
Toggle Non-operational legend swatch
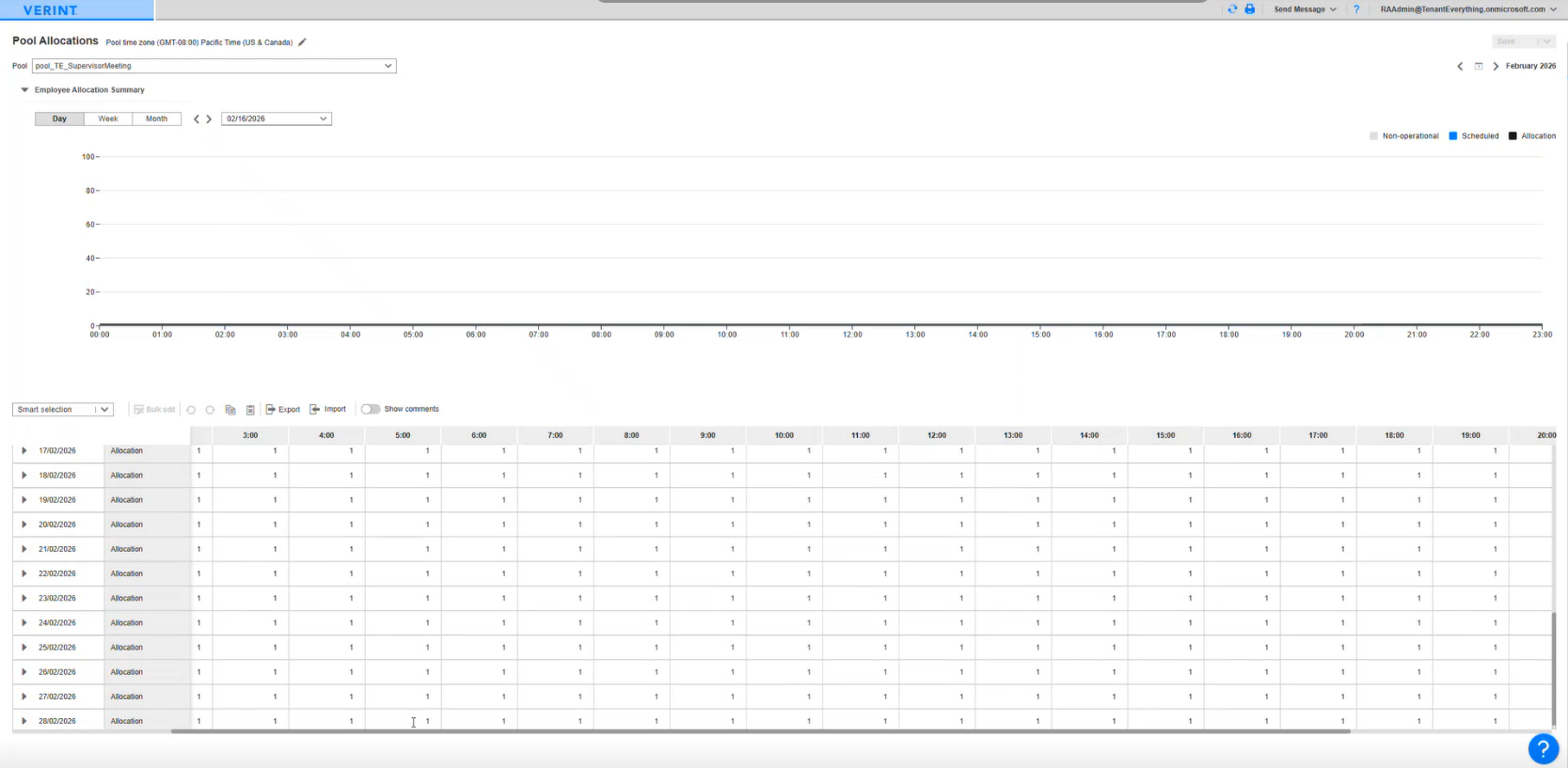click(x=1373, y=136)
